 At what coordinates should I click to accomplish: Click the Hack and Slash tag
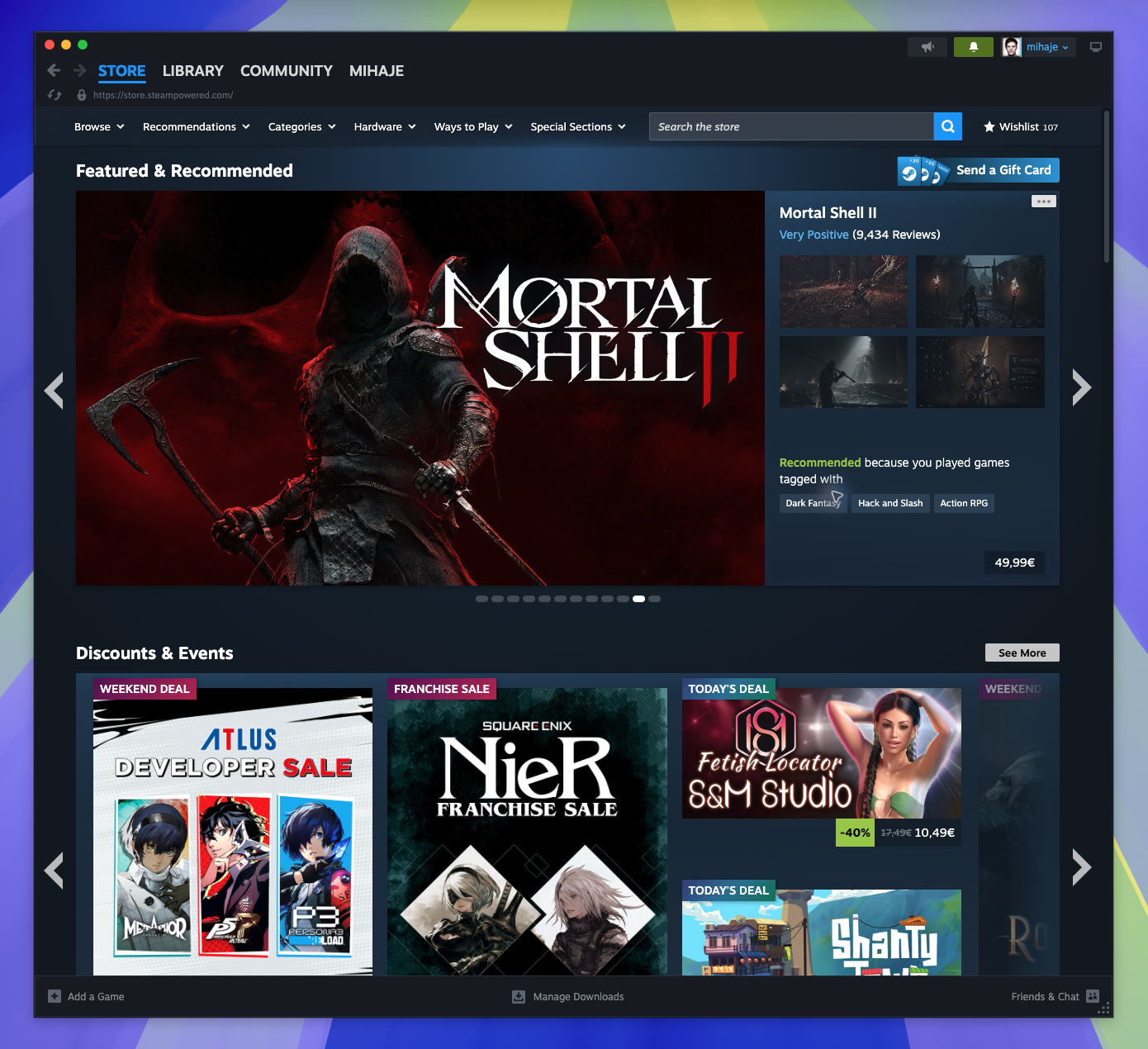tap(890, 503)
